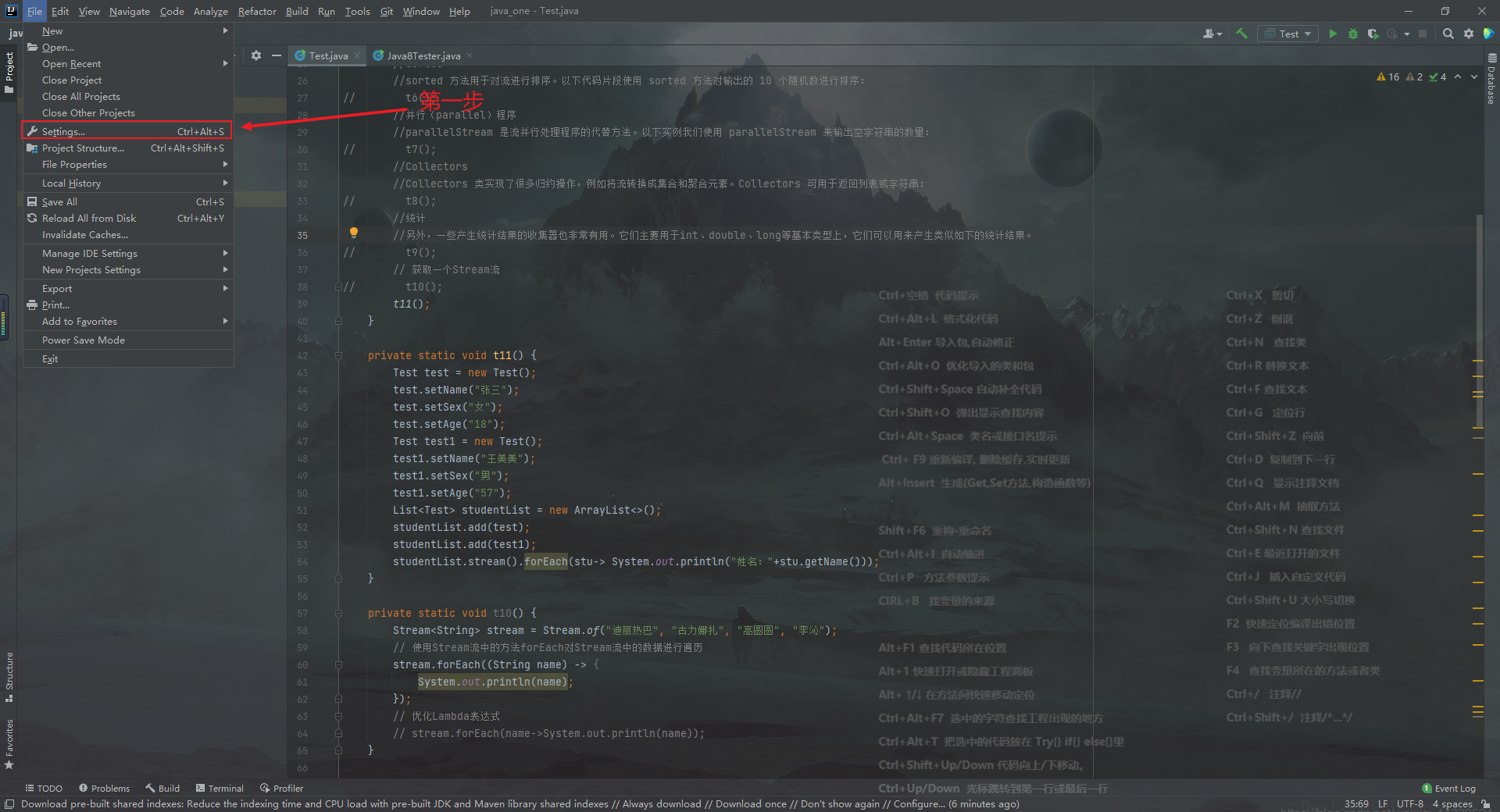The width and height of the screenshot is (1500, 812).
Task: Open the Refactor menu
Action: pos(257,11)
